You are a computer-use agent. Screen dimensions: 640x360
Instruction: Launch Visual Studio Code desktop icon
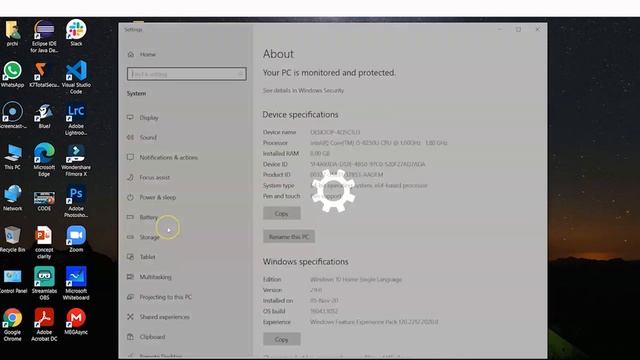click(x=76, y=78)
